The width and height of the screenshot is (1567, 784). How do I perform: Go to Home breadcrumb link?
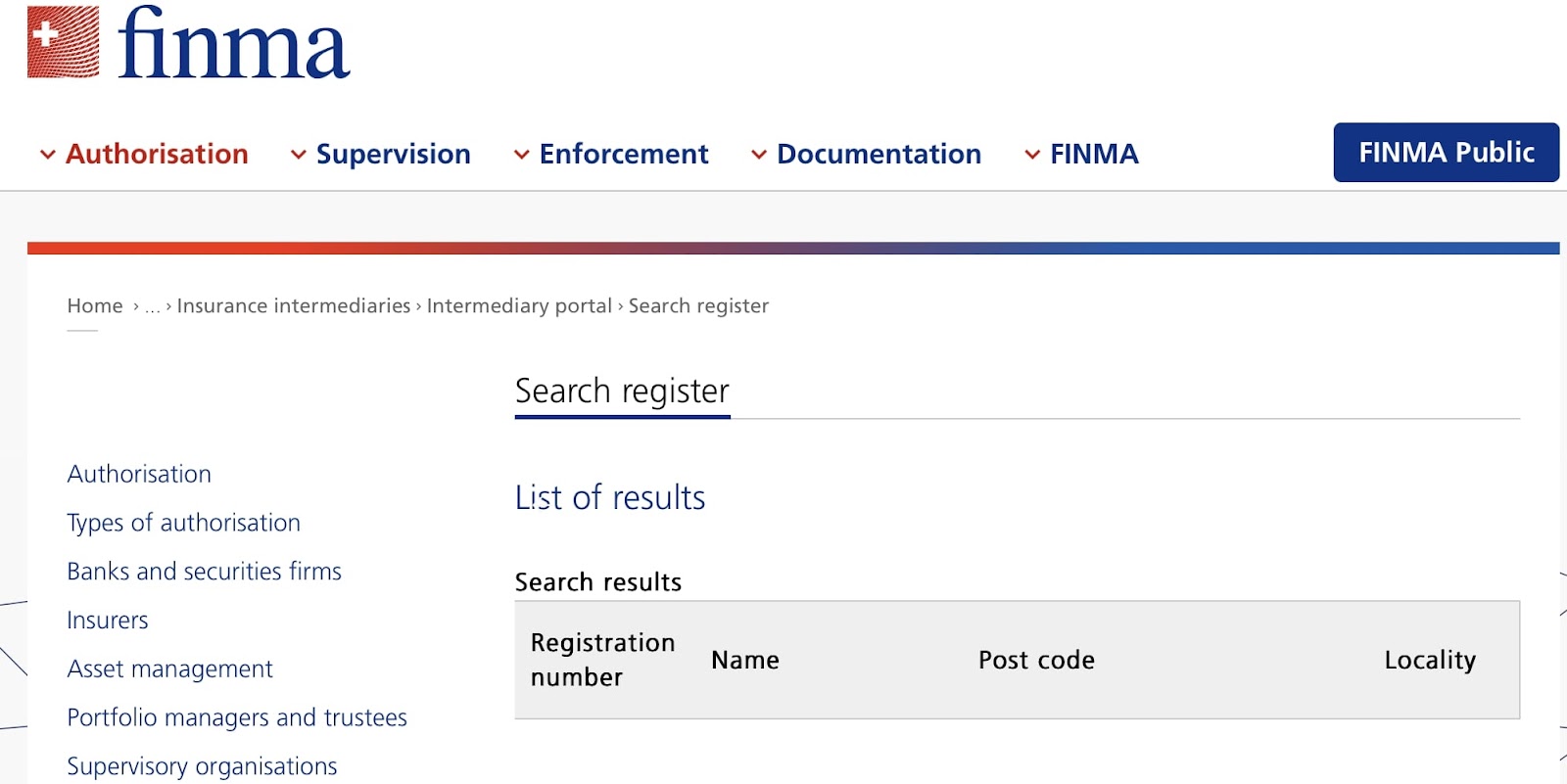click(95, 305)
